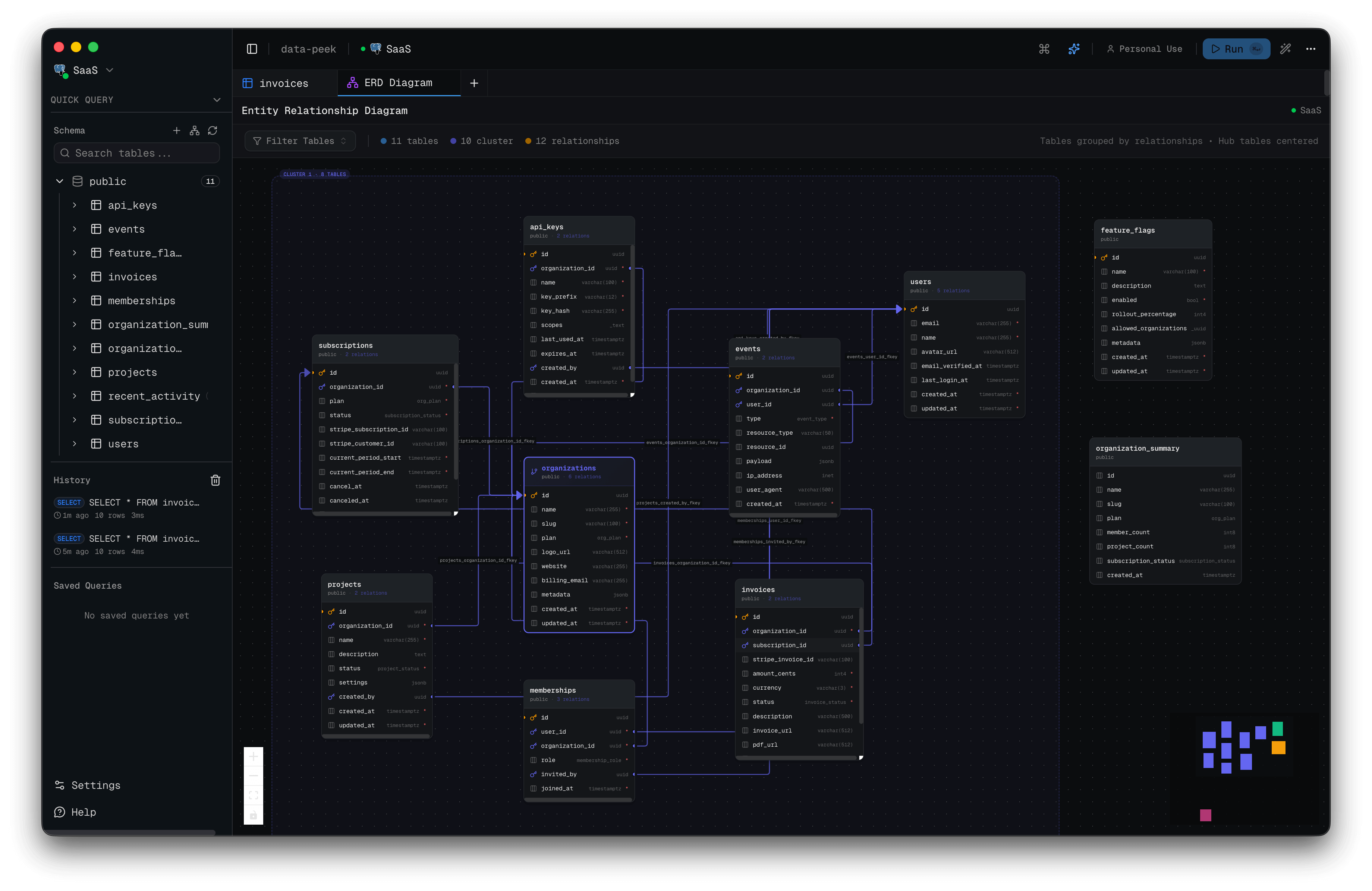Click the blue AI sparkle icon
Image resolution: width=1372 pixels, height=891 pixels.
coord(1074,49)
